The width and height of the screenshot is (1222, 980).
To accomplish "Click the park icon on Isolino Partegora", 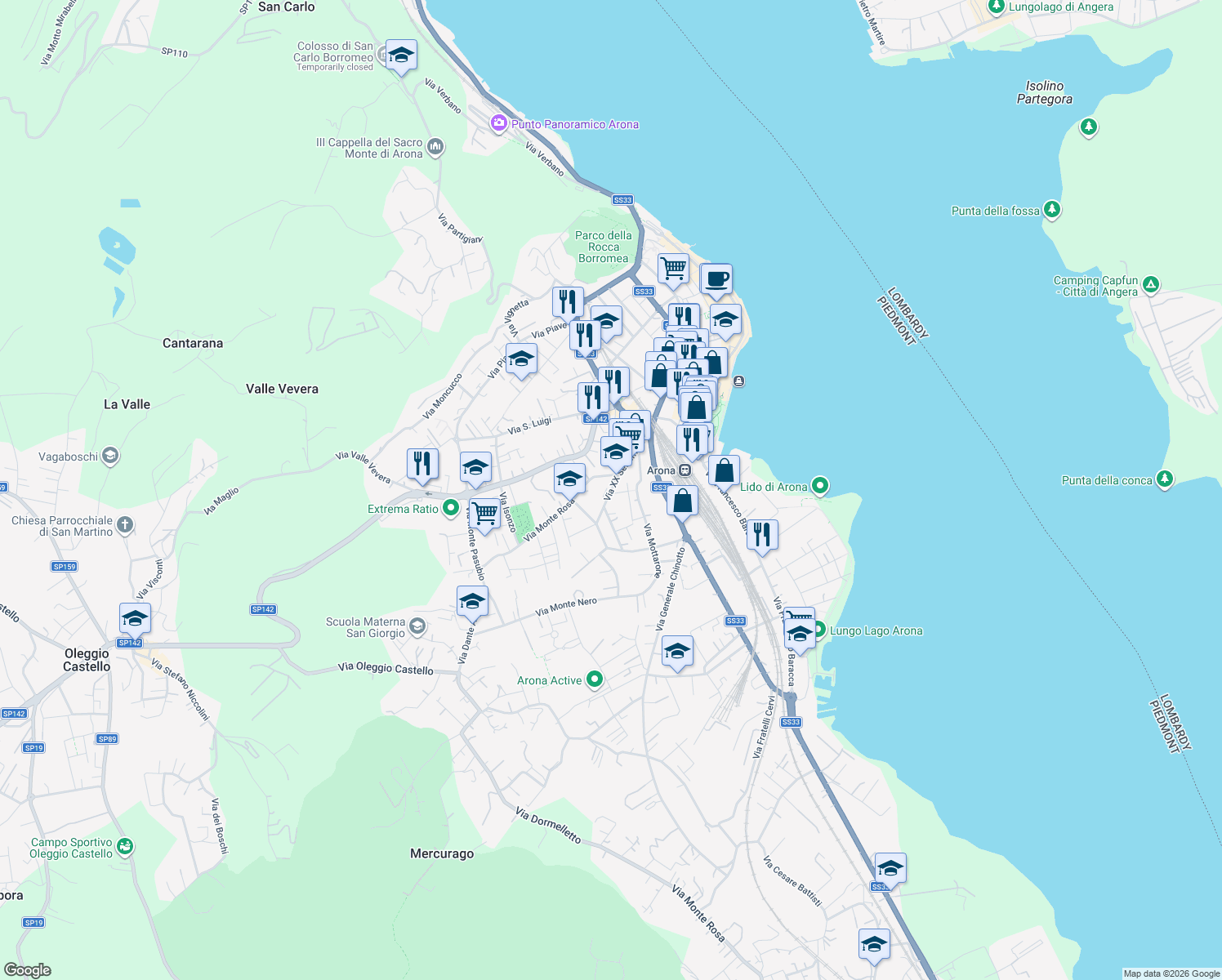I will click(1089, 127).
